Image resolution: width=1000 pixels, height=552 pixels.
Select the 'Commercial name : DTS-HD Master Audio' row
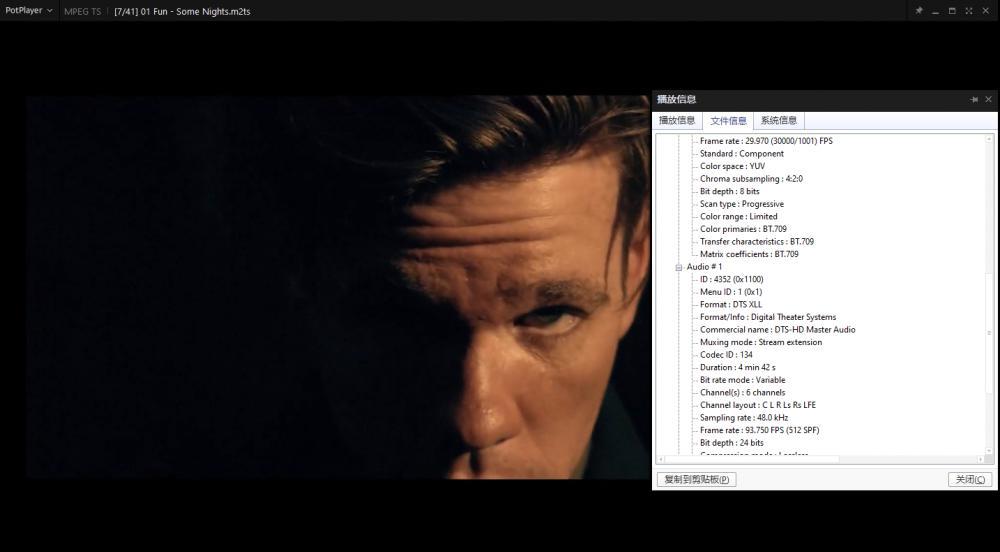pyautogui.click(x=777, y=330)
